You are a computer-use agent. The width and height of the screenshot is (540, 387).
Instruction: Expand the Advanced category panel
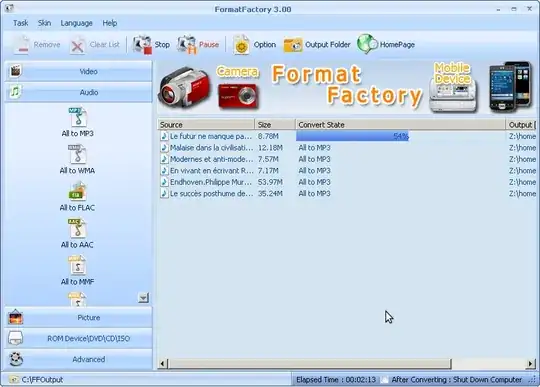click(x=78, y=359)
